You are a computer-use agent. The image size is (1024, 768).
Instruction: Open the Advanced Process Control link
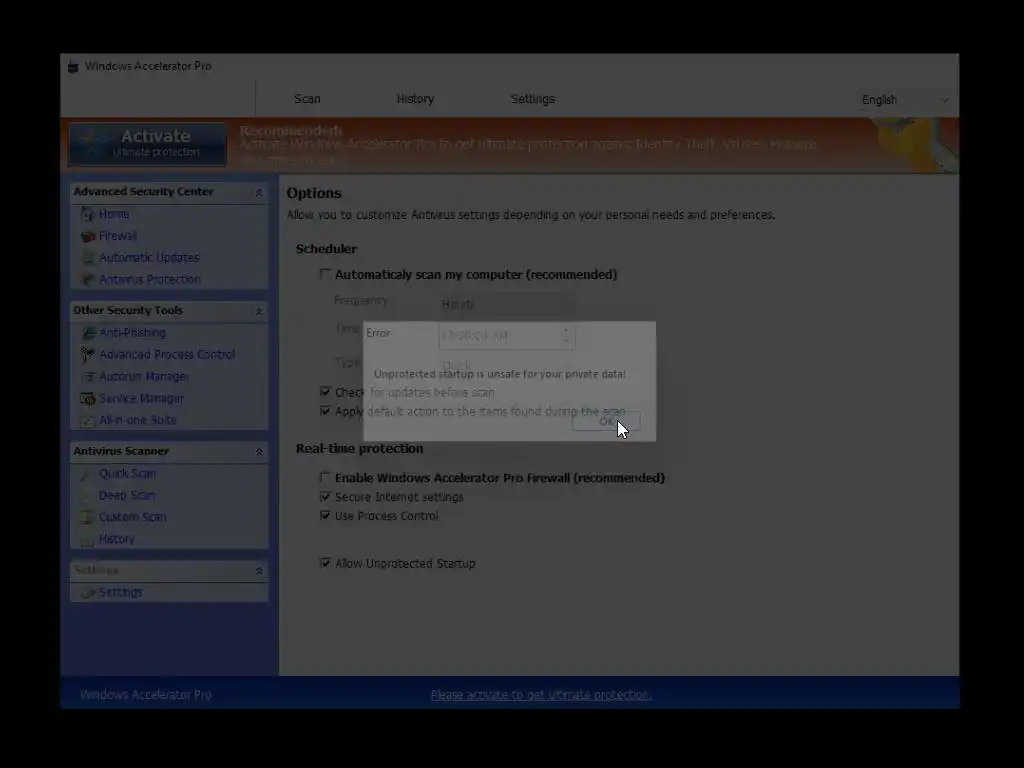point(167,355)
